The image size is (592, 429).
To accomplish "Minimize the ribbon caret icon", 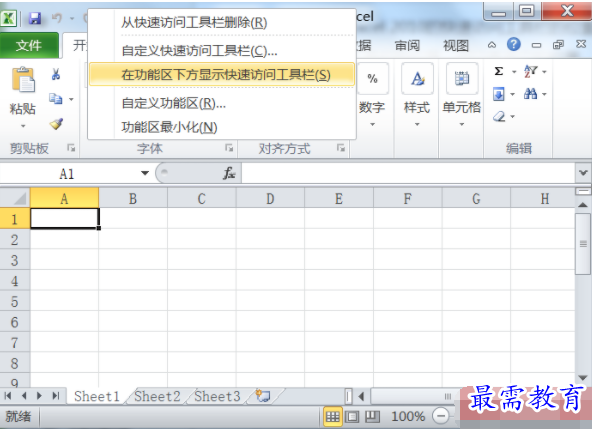I will [x=492, y=45].
